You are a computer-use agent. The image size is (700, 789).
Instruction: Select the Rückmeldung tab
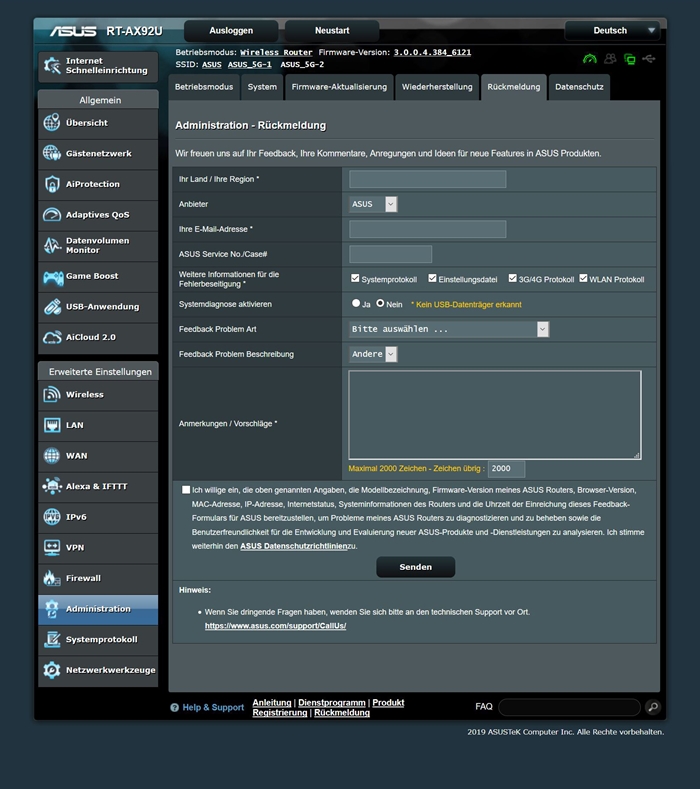[x=514, y=87]
